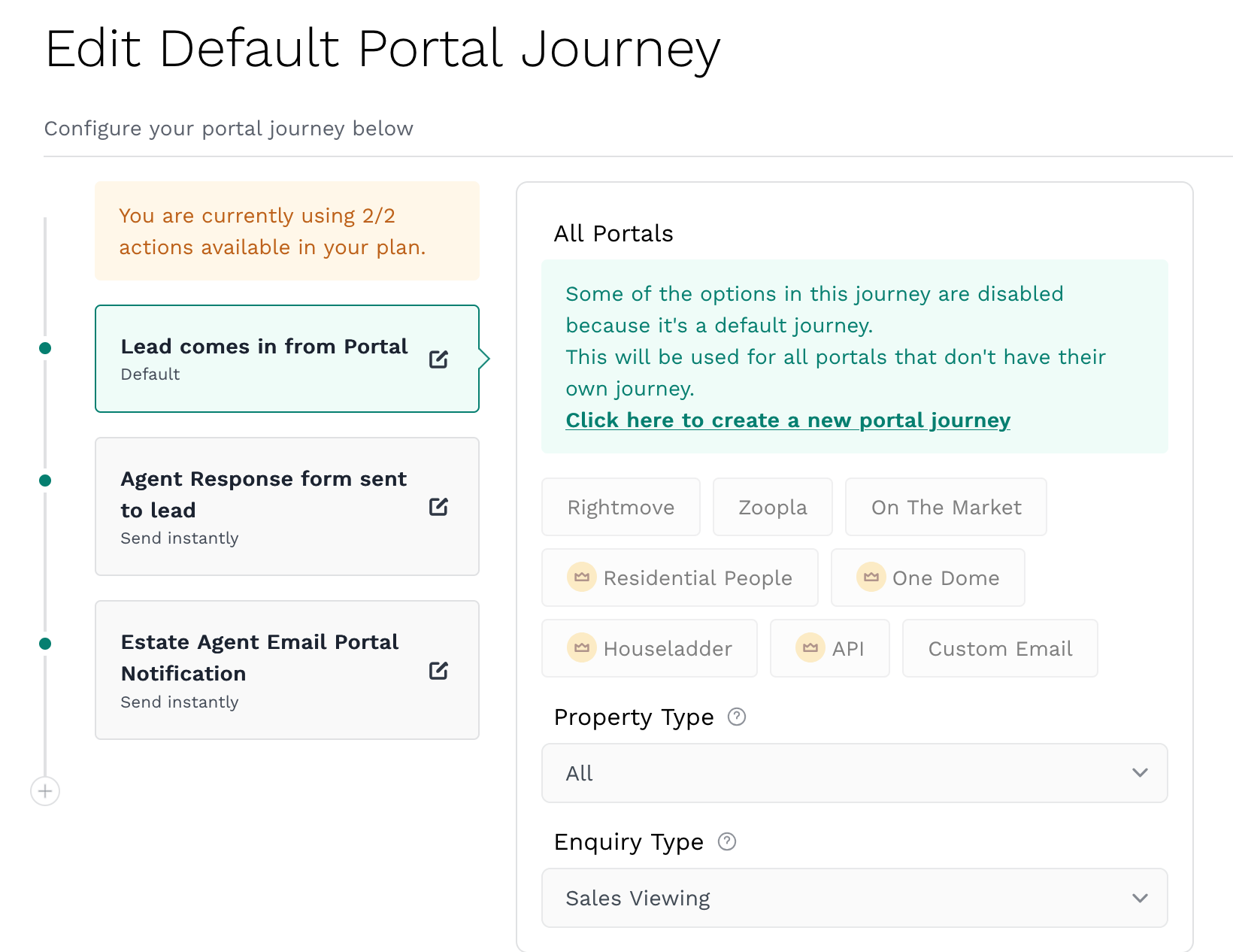Viewport: 1233px width, 952px height.
Task: Select the Custom Email portal button
Action: point(999,648)
